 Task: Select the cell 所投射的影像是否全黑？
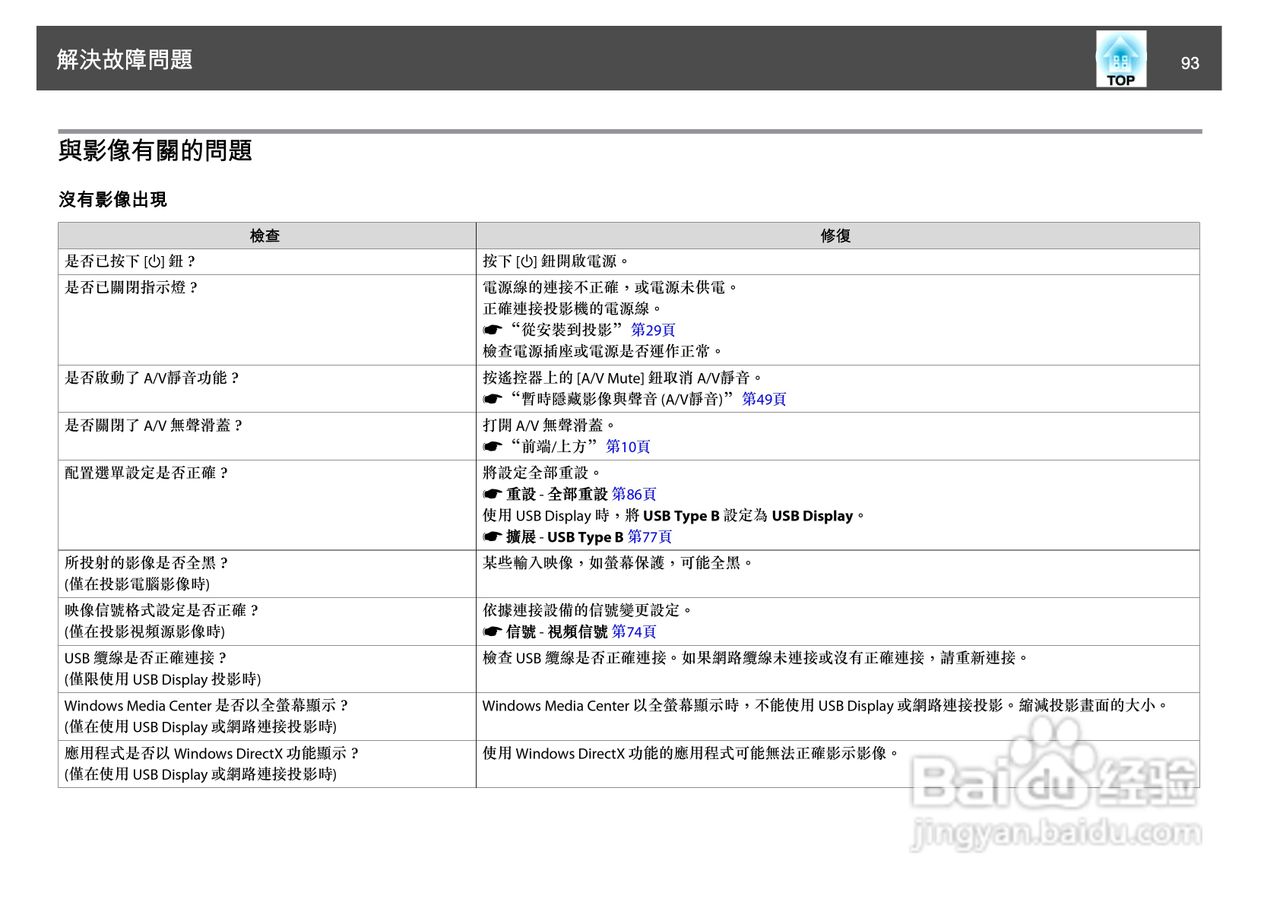tap(266, 574)
